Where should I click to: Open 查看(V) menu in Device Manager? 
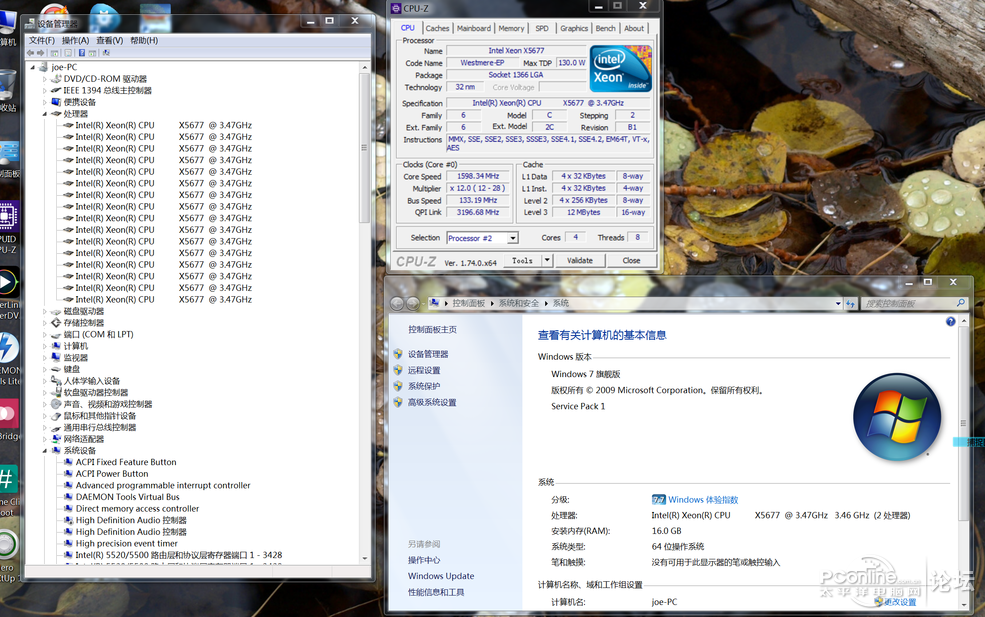(109, 40)
